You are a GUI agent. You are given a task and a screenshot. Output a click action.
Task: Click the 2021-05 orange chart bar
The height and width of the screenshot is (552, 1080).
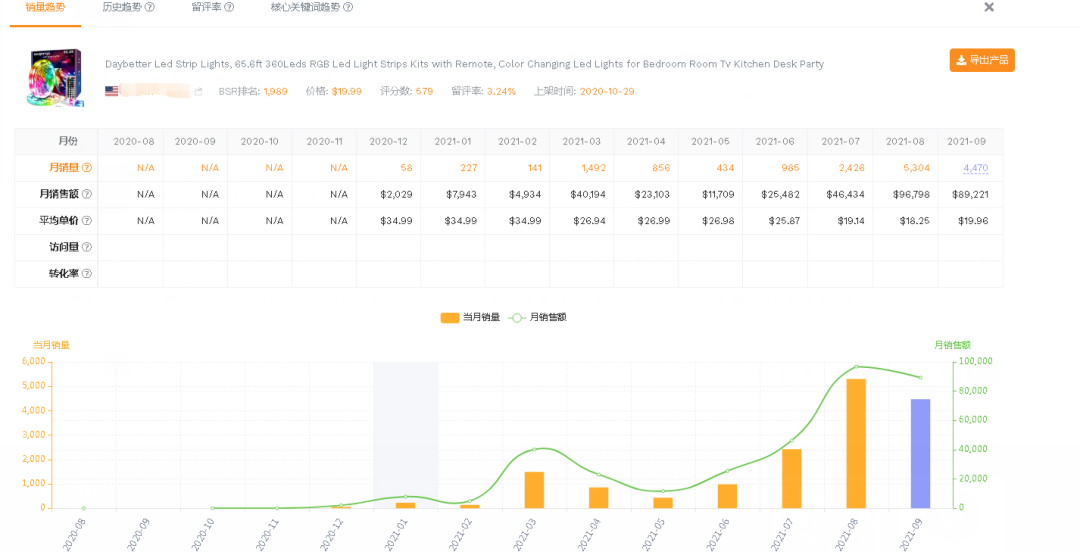[663, 503]
